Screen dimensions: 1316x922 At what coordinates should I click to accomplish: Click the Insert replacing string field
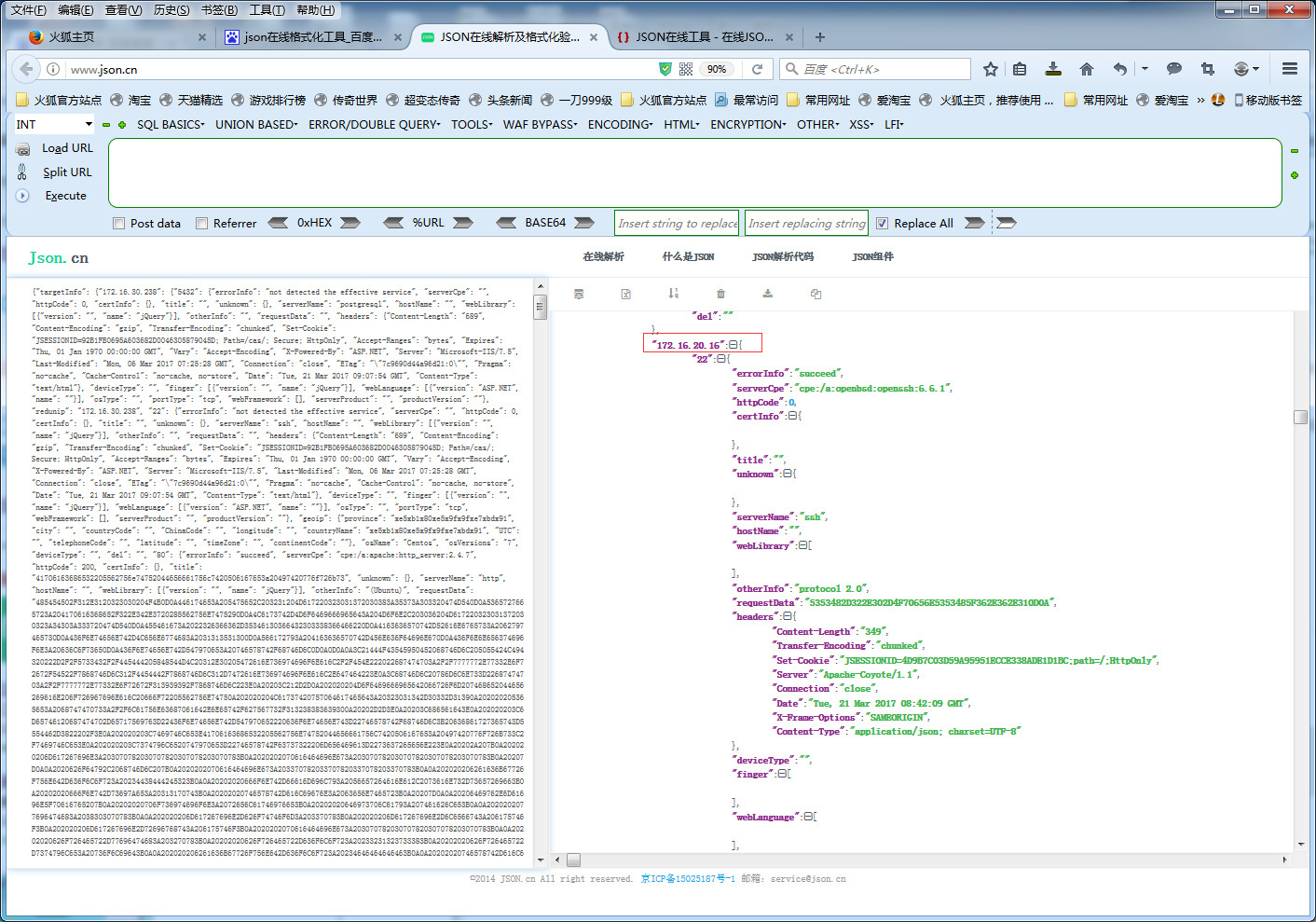806,224
